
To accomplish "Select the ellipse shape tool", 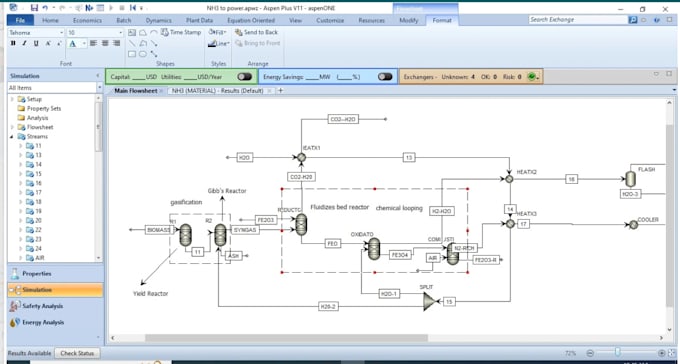I will click(143, 54).
